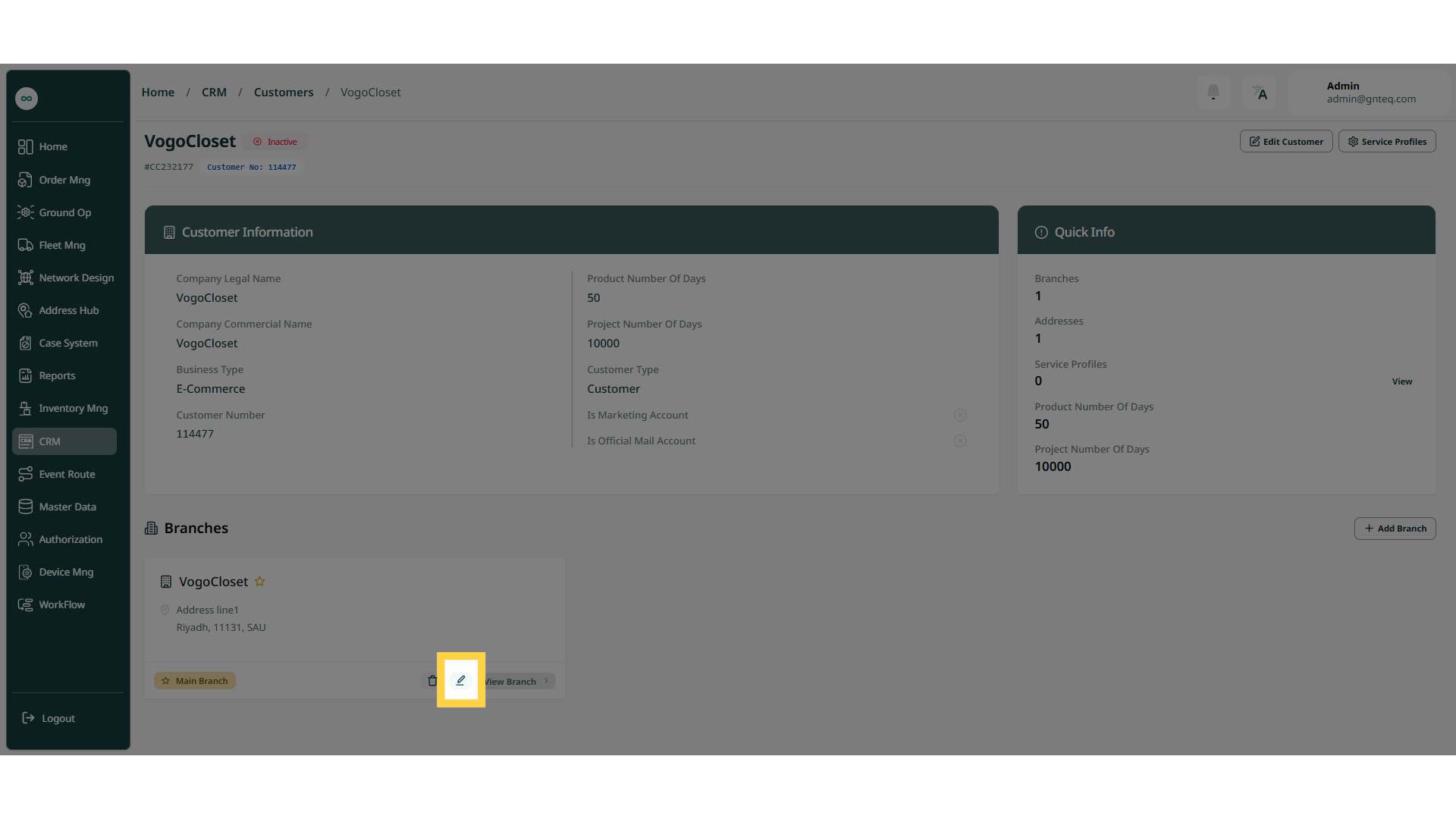Go back to Customers breadcrumb
Viewport: 1456px width, 819px height.
pyautogui.click(x=284, y=93)
